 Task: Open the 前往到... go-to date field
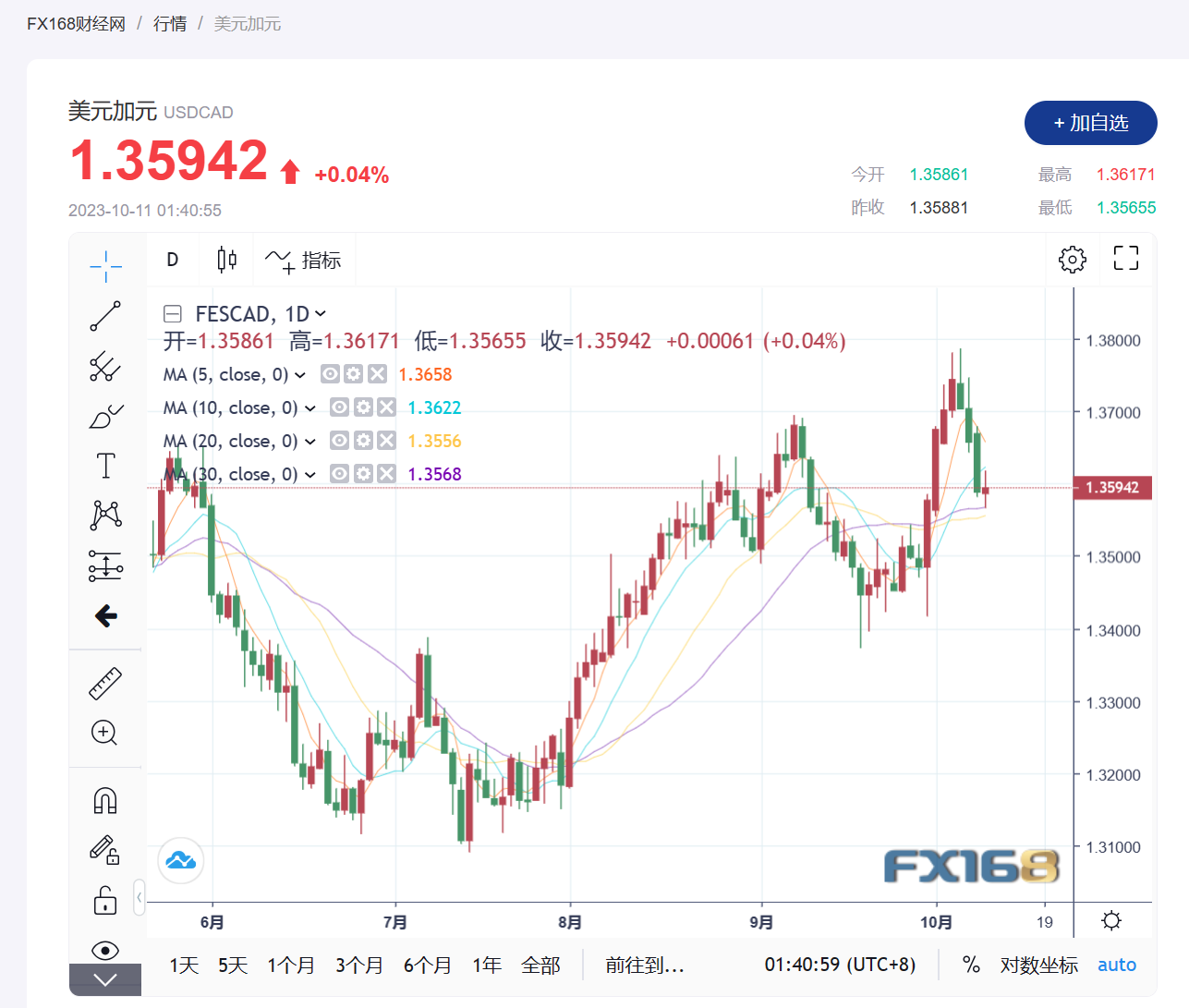point(644,965)
